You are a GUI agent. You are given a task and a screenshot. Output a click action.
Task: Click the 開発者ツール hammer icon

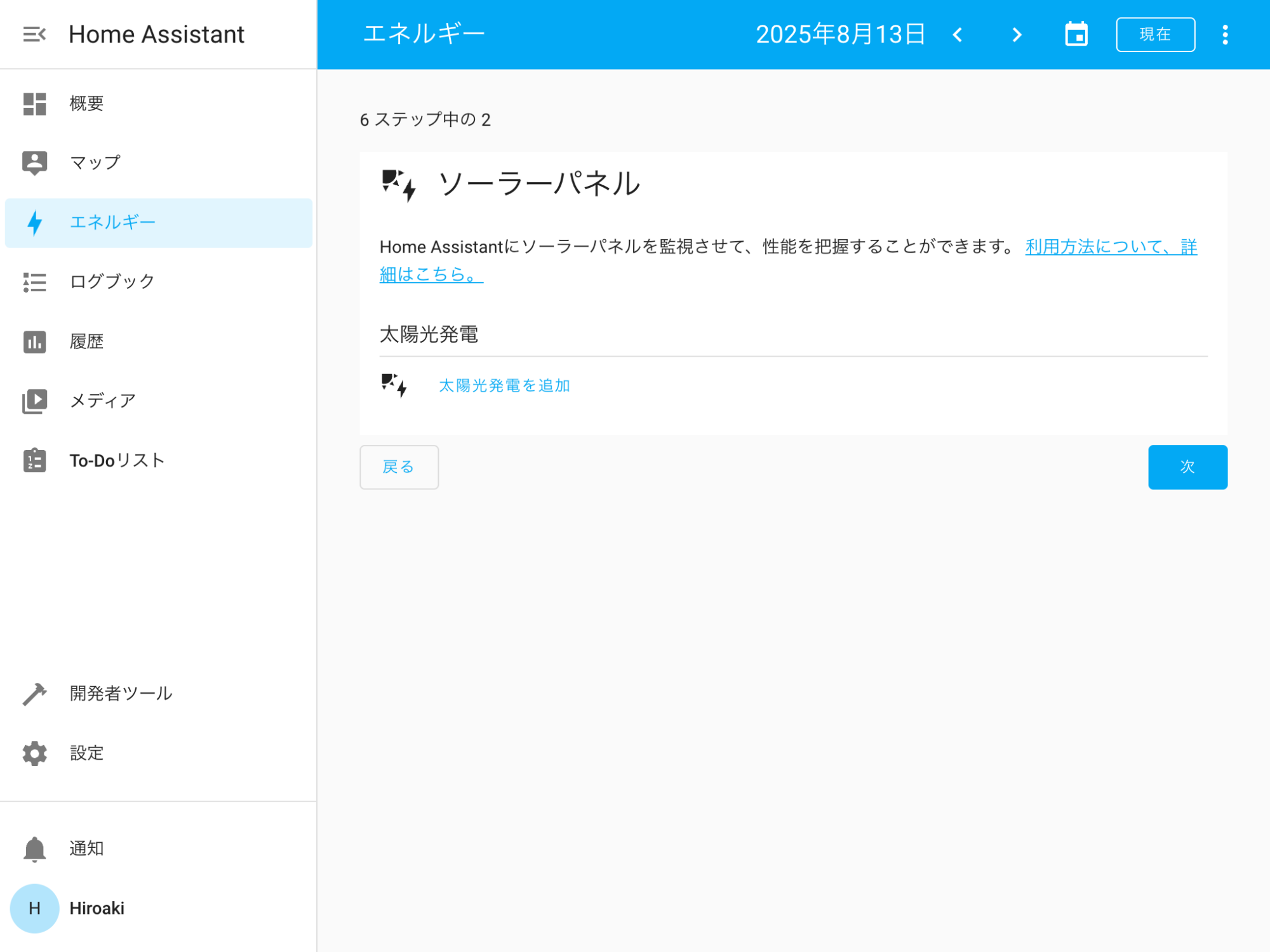pos(34,694)
